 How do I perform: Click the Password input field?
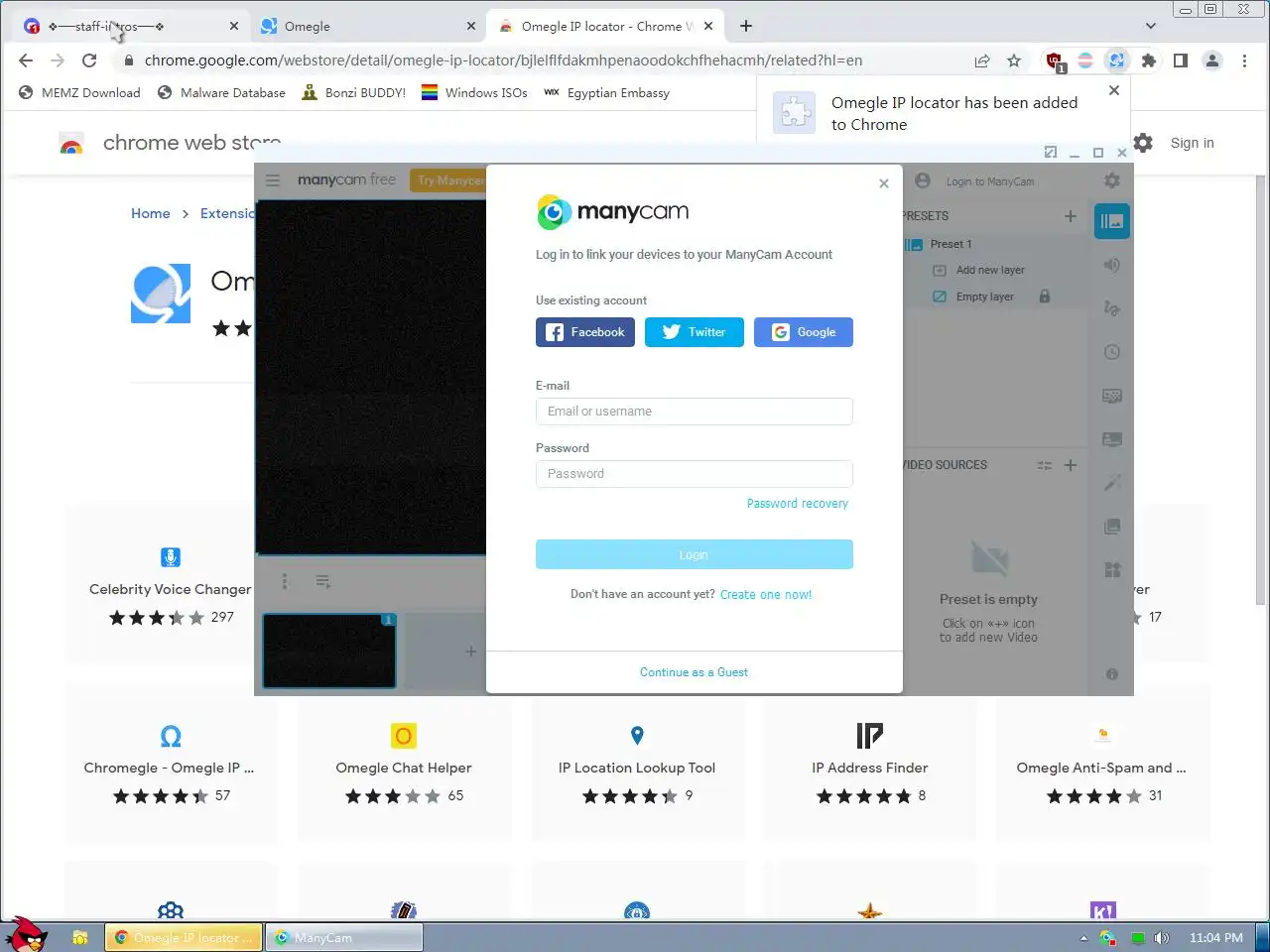pyautogui.click(x=695, y=474)
